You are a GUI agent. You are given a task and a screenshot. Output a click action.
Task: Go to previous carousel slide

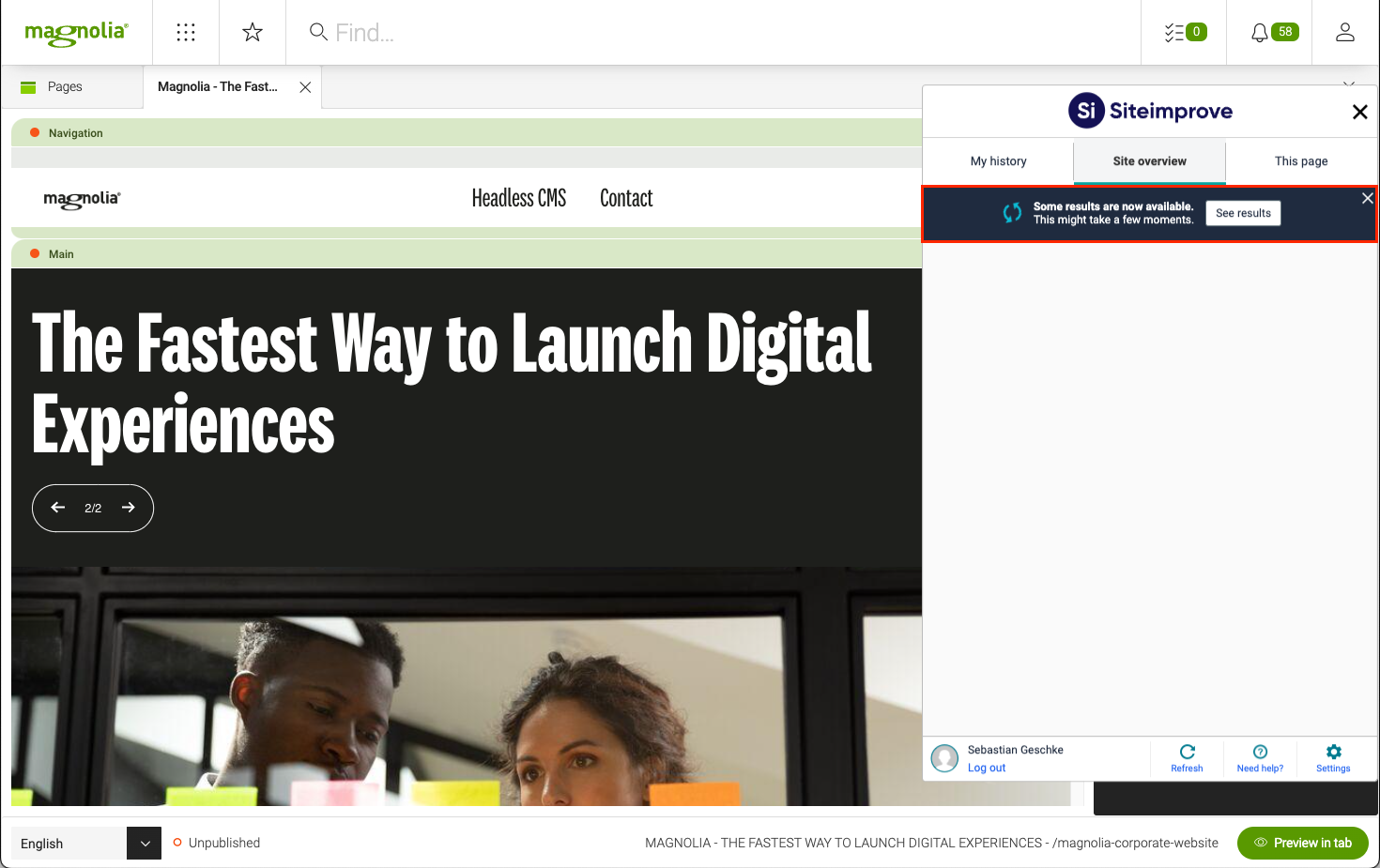coord(58,508)
